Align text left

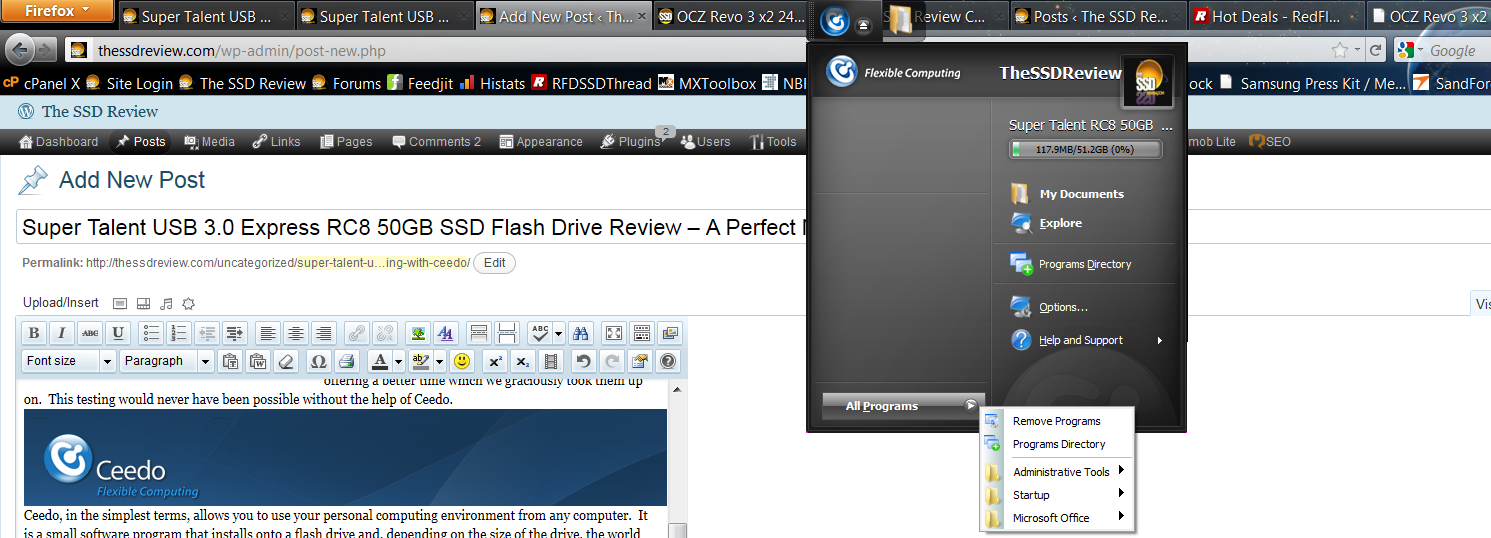pos(267,333)
